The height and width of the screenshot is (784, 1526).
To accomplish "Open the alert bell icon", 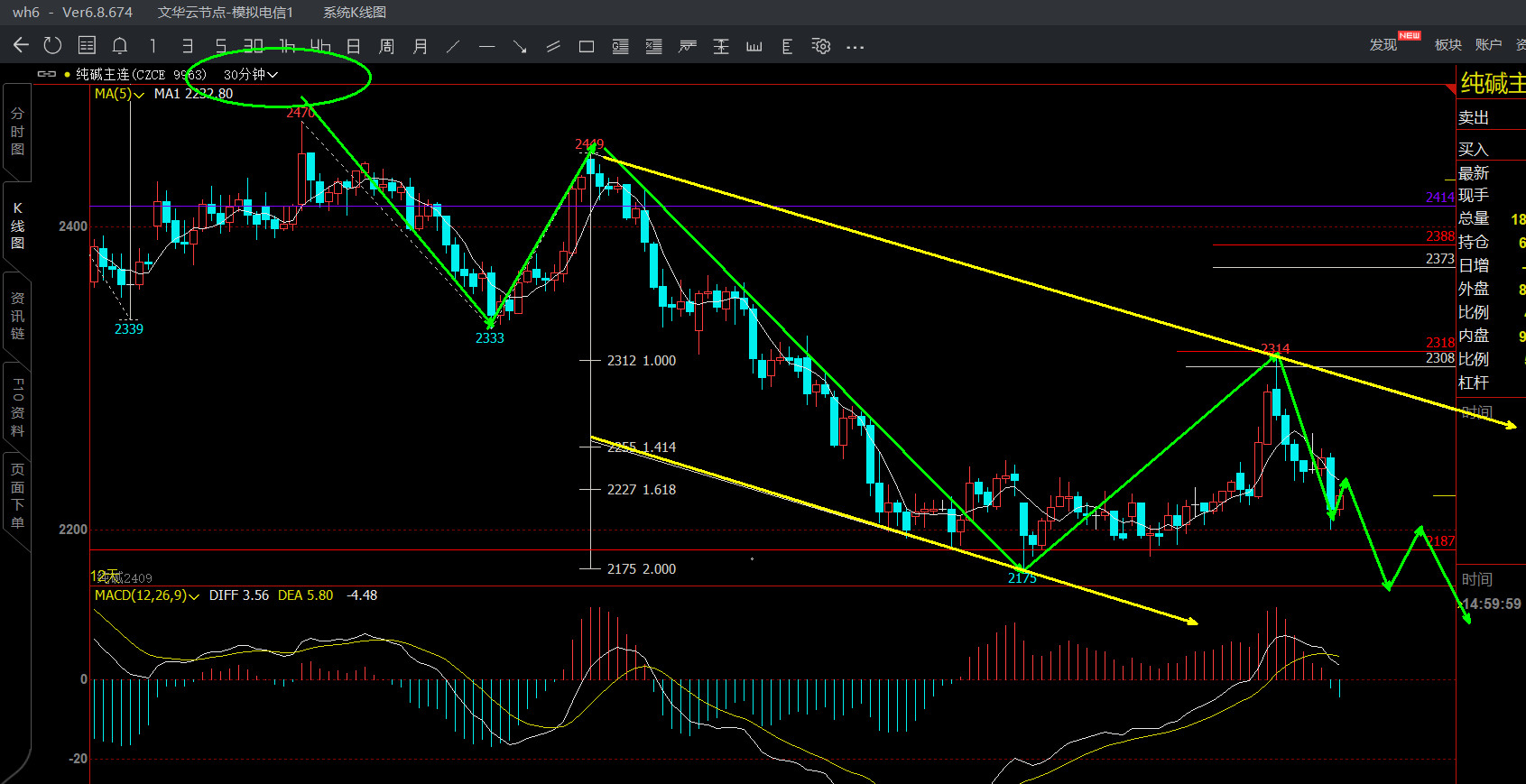I will (119, 46).
